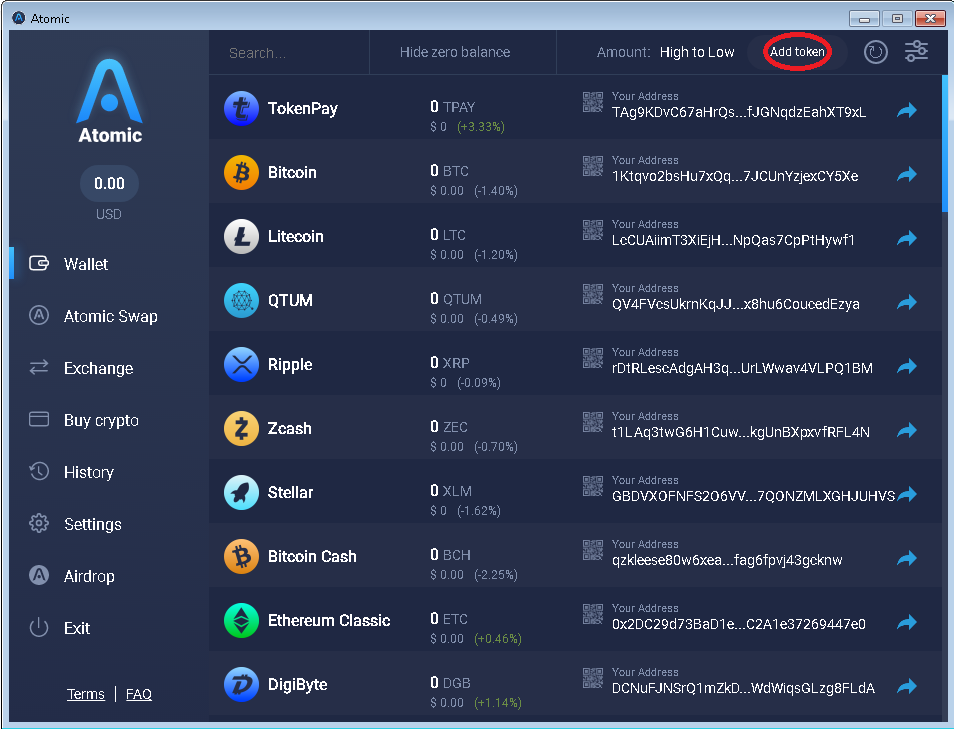Click the Ethereum Classic coin icon

coord(242,620)
